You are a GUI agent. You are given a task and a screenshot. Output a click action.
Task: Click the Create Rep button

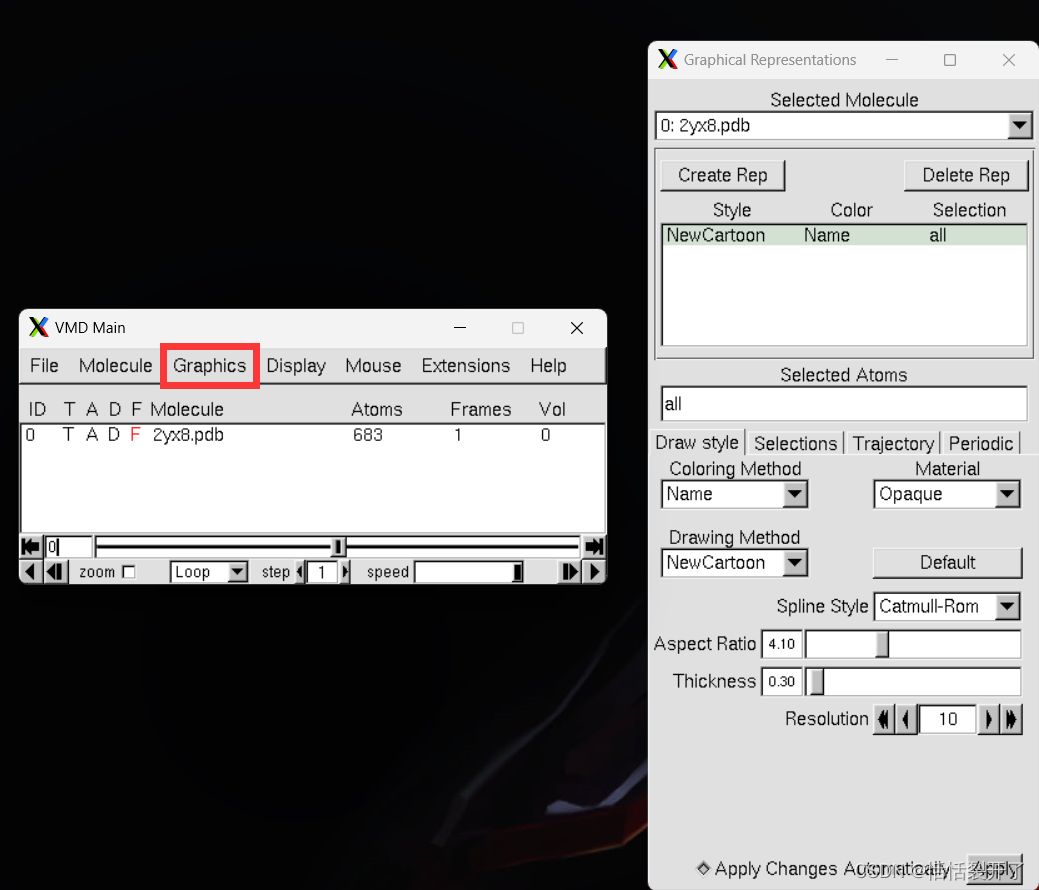(722, 175)
